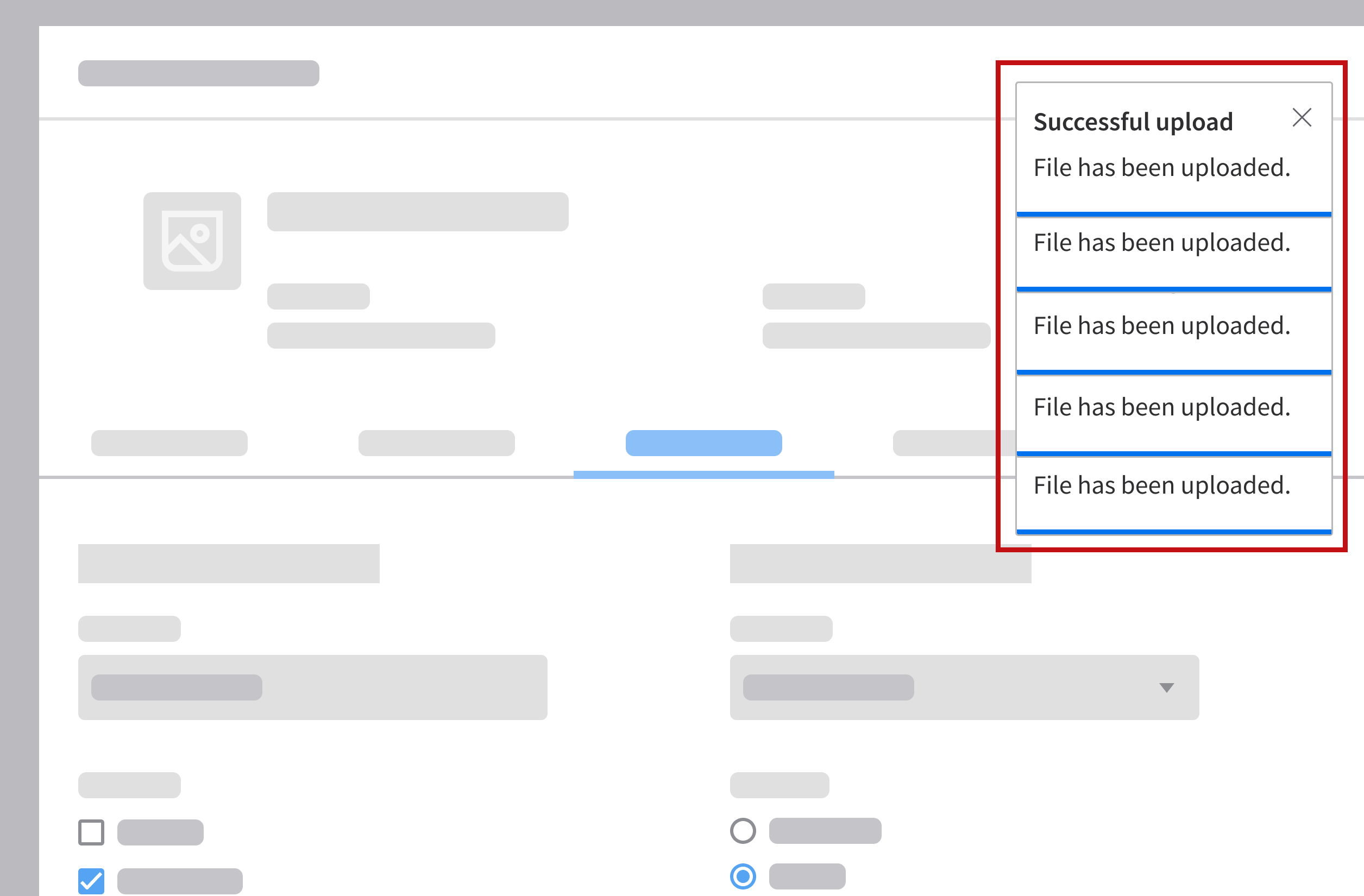Open the second placeholder tab

(436, 443)
